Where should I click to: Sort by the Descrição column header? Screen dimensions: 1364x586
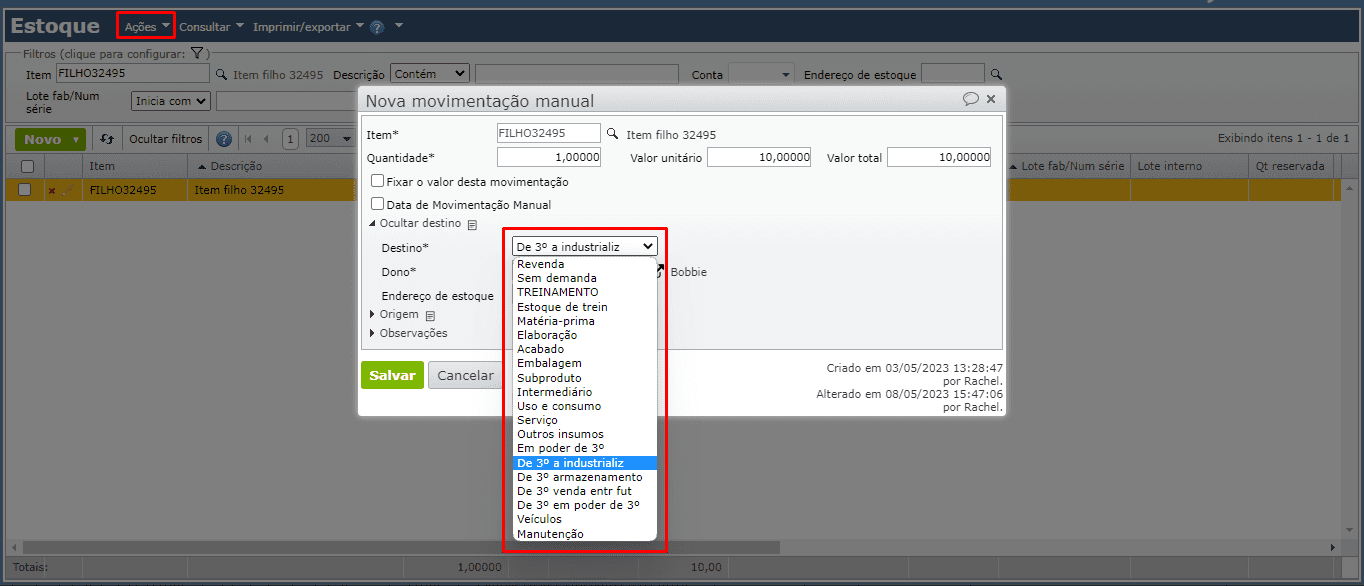point(238,166)
